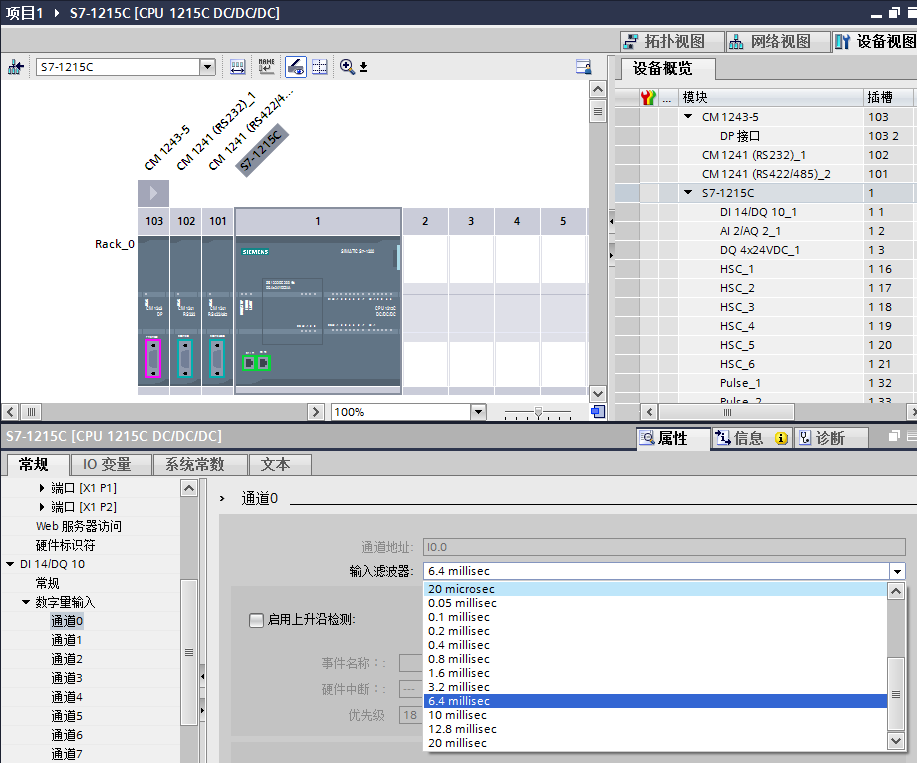Click scroll up arrow of property tree
This screenshot has height=763, width=917.
pos(189,488)
